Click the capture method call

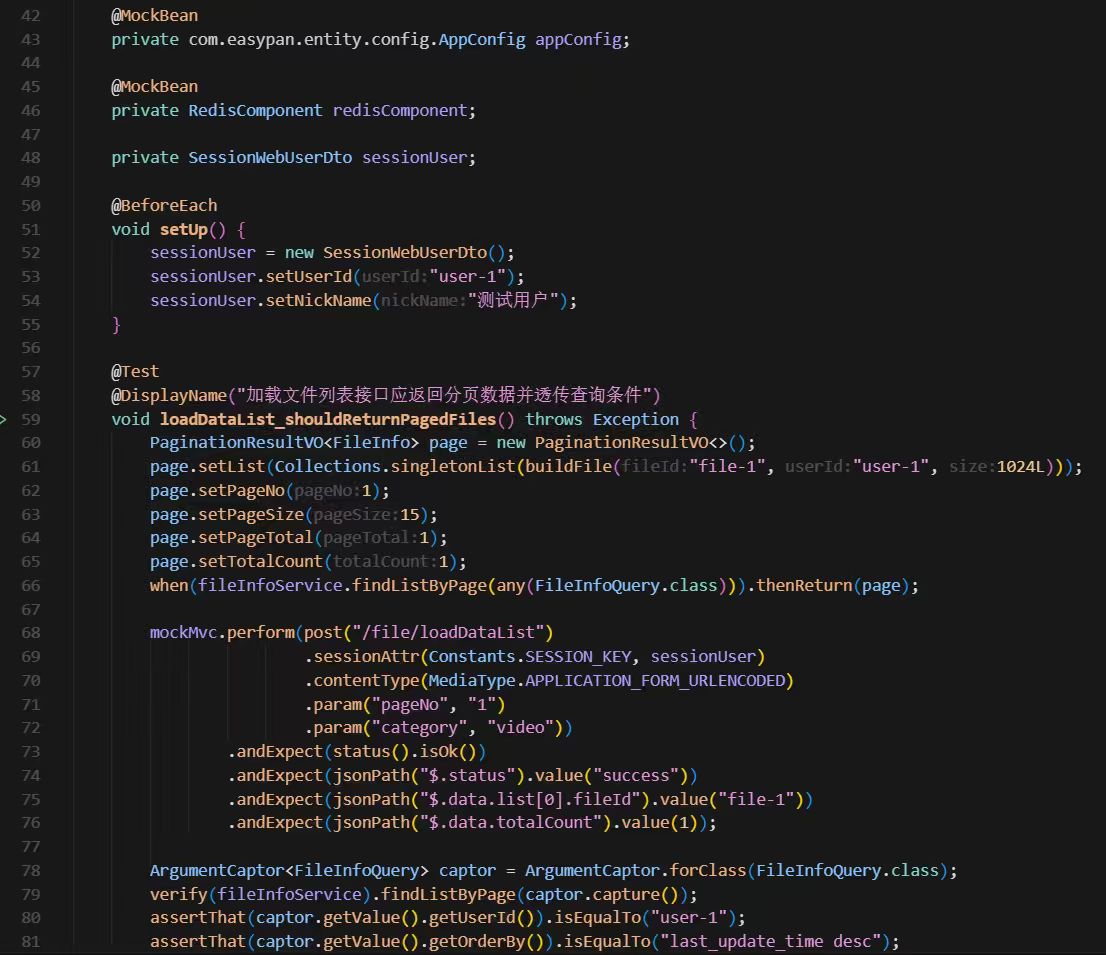pos(626,895)
